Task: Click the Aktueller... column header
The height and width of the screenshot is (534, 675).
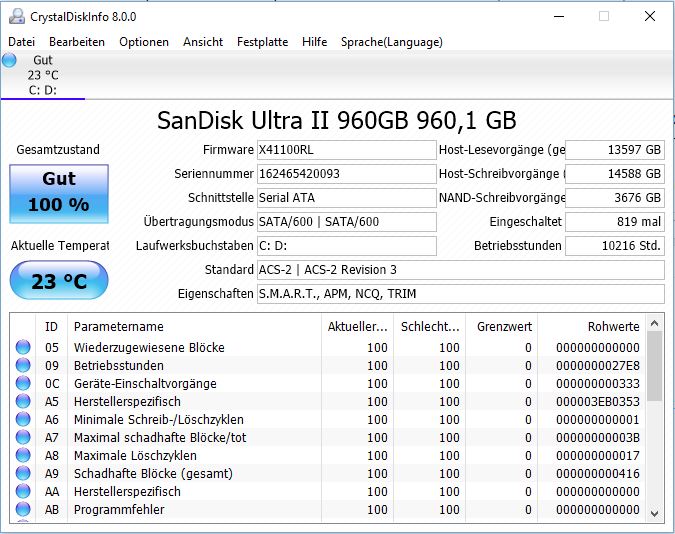Action: tap(357, 326)
